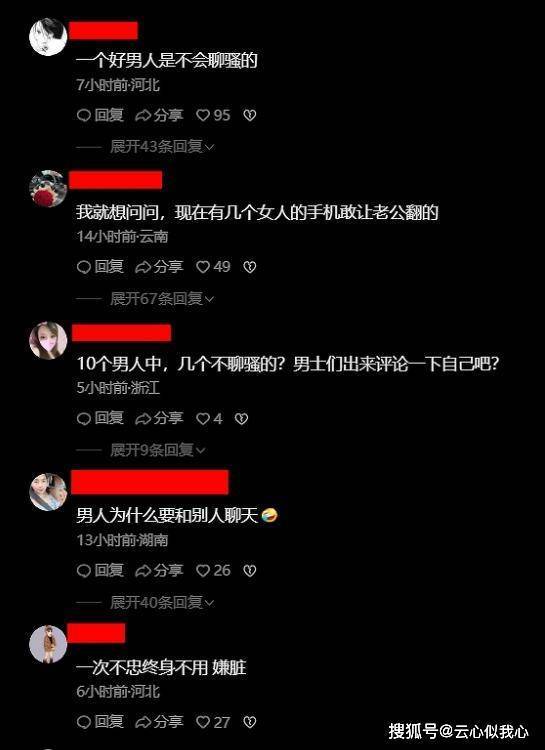
Task: Like the comment with 26 likes
Action: click(x=213, y=570)
